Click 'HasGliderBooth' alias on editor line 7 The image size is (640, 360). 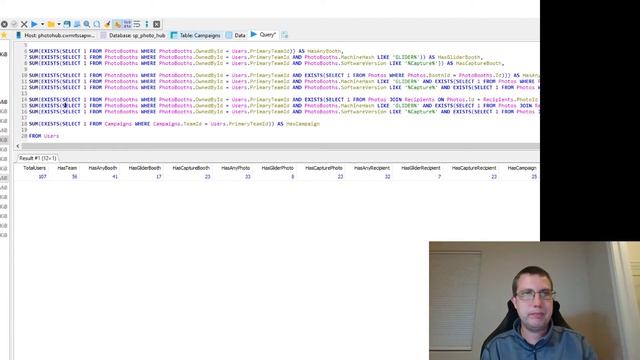459,57
